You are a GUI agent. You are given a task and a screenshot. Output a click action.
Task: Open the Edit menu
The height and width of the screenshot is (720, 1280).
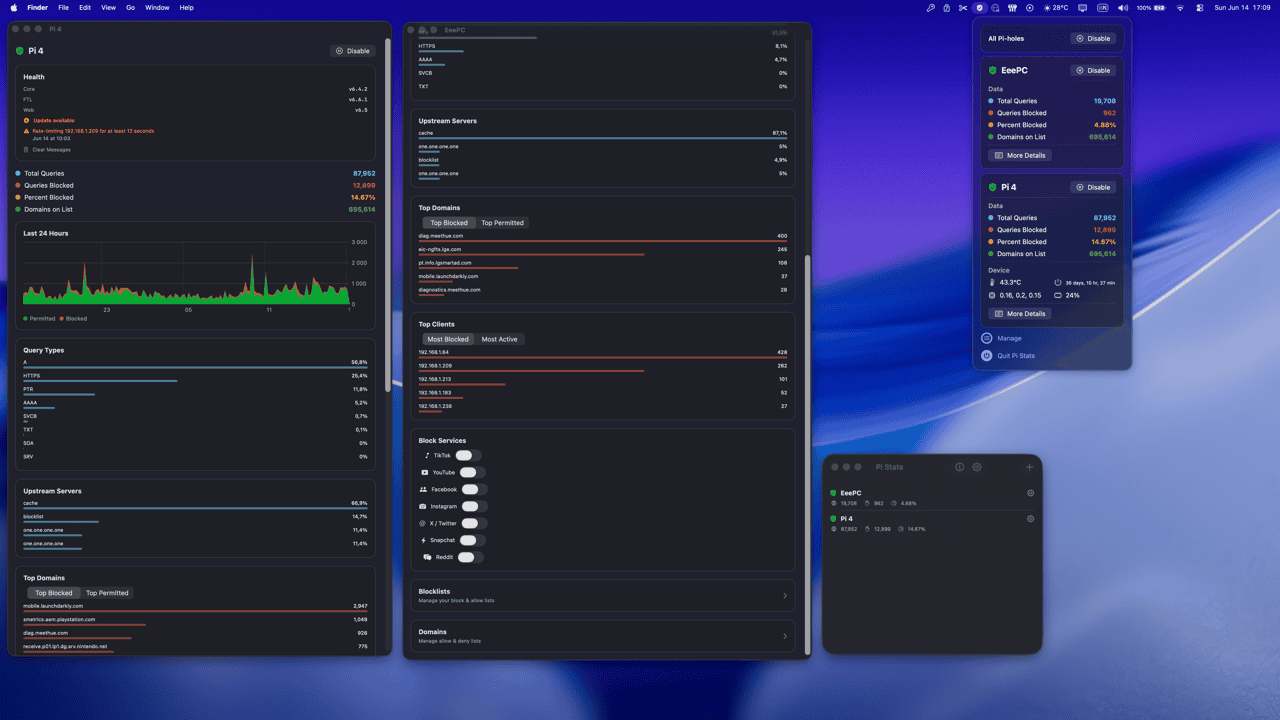85,7
